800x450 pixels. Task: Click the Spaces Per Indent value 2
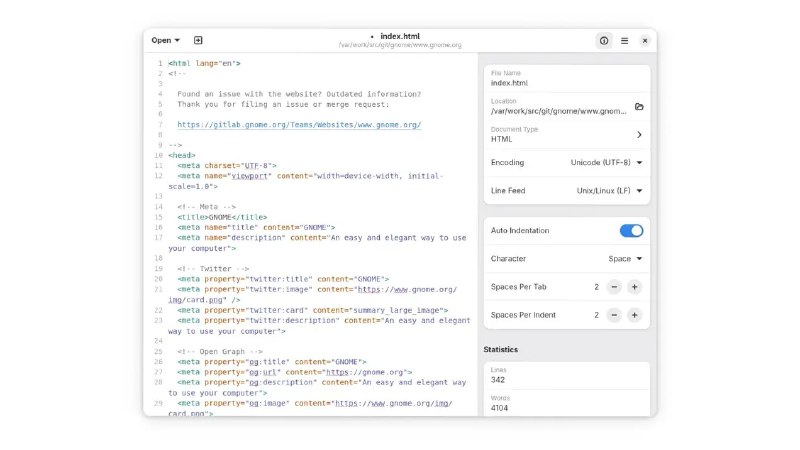point(596,315)
